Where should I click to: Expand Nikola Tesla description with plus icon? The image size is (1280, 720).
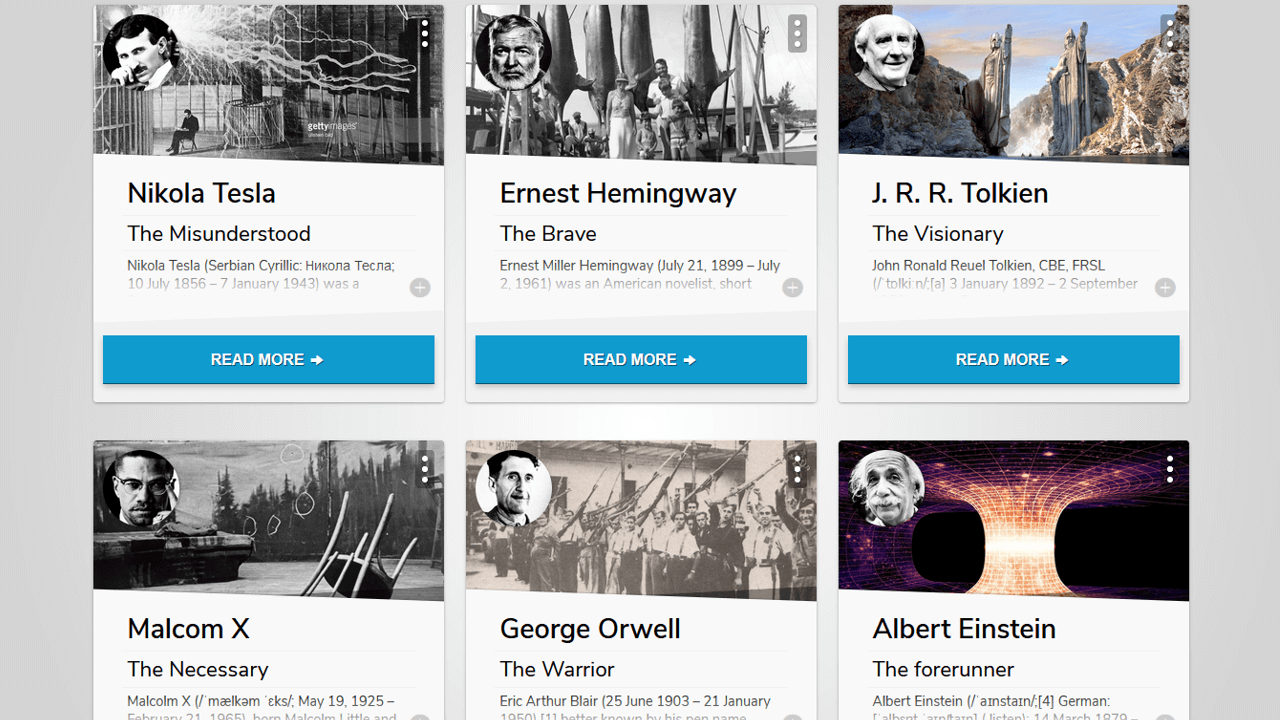[x=420, y=288]
